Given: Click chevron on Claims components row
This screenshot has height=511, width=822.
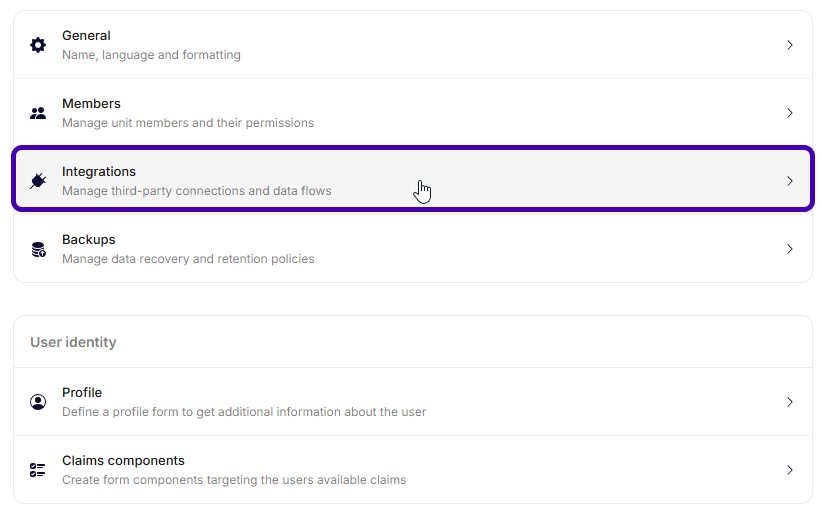Looking at the screenshot, I should pyautogui.click(x=789, y=470).
